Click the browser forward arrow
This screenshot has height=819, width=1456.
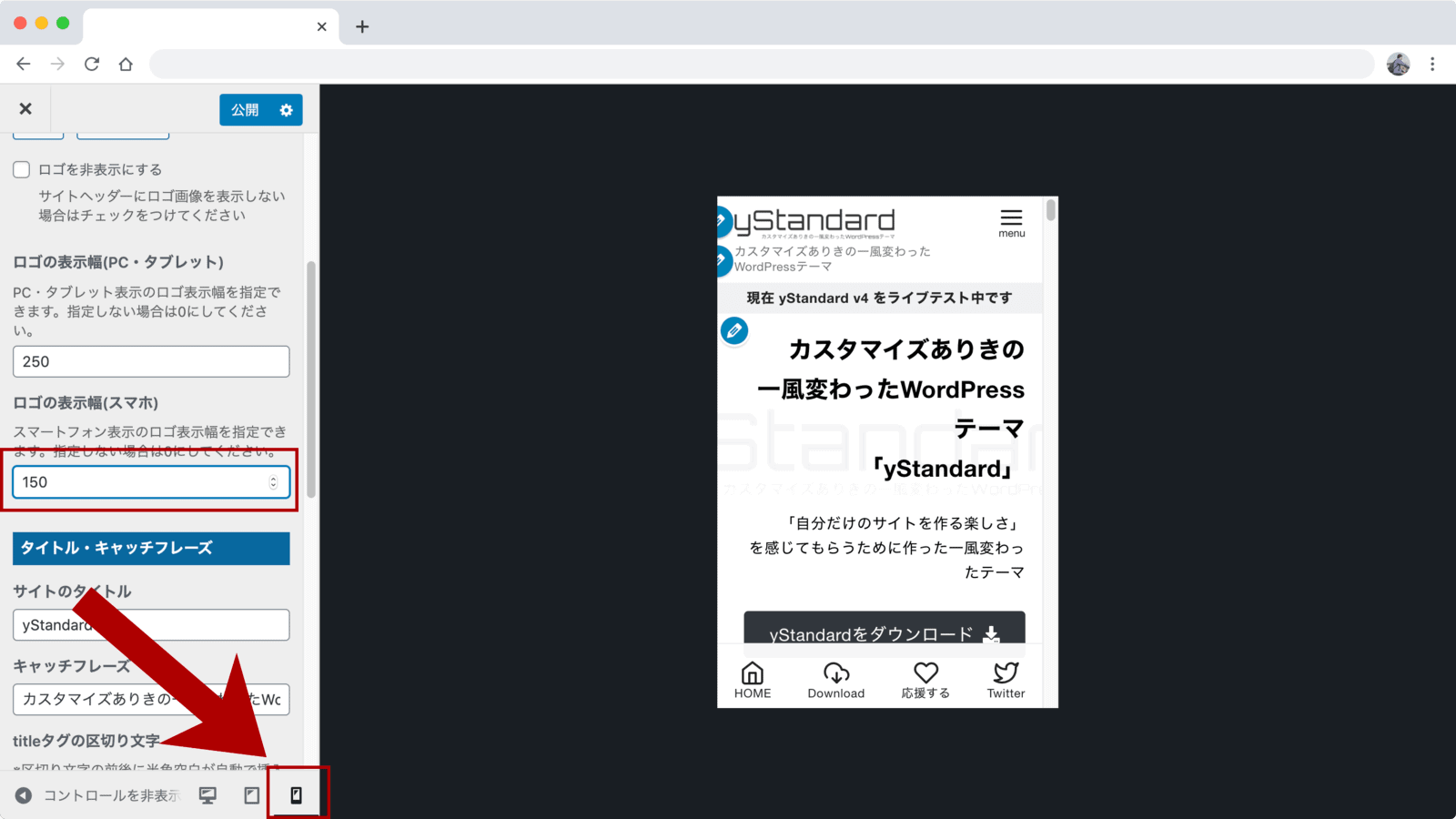point(57,64)
